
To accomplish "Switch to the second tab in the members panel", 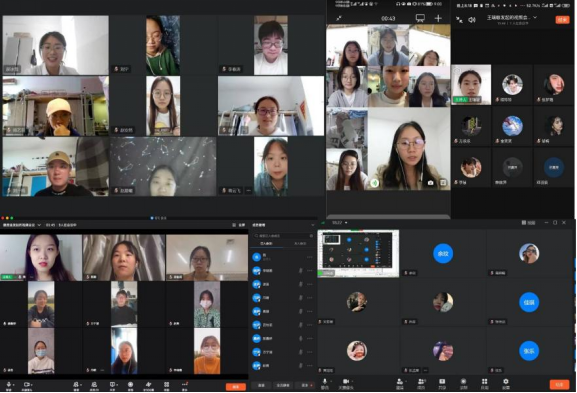I will pyautogui.click(x=300, y=244).
